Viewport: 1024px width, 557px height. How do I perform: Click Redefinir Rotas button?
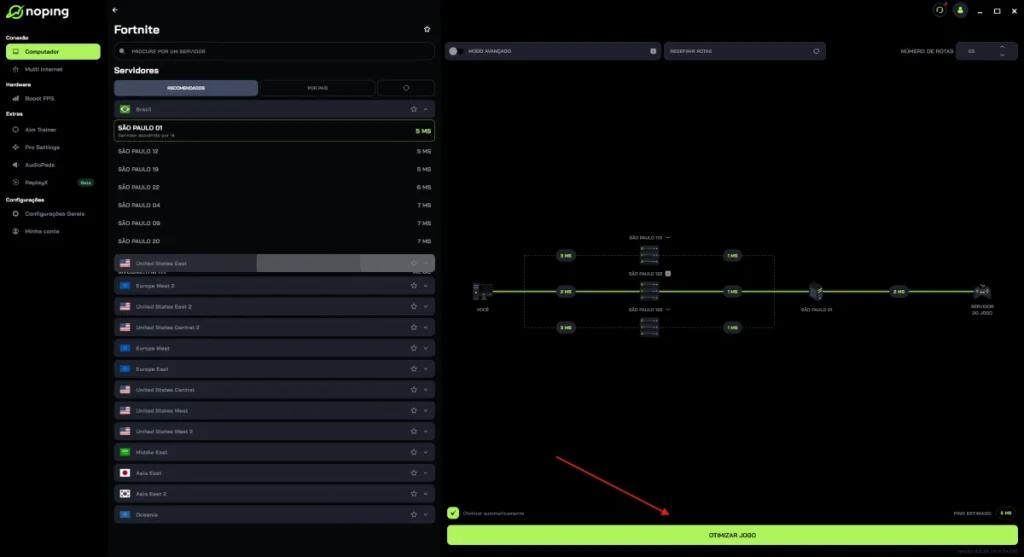(x=744, y=51)
